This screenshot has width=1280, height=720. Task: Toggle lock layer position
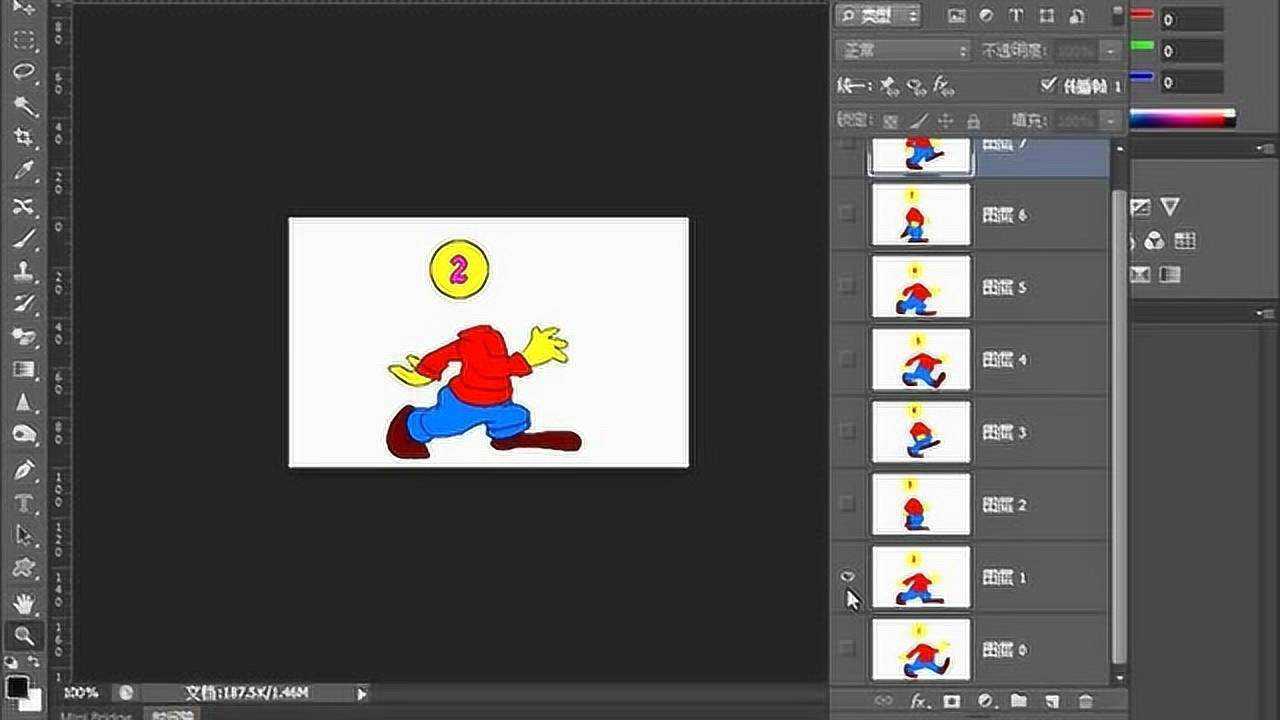click(946, 121)
